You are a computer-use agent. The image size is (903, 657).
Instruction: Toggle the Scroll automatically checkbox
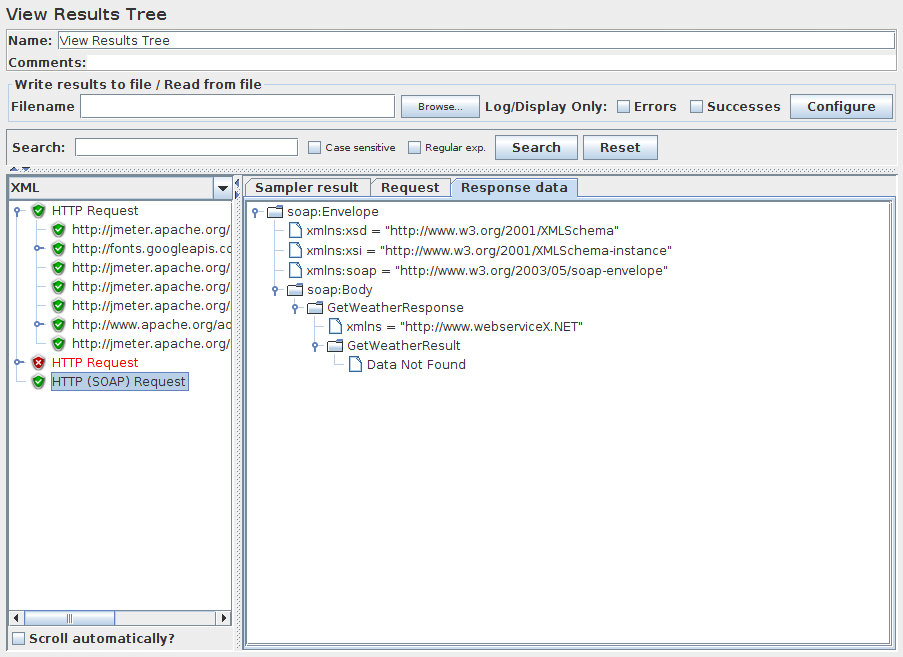pos(17,637)
